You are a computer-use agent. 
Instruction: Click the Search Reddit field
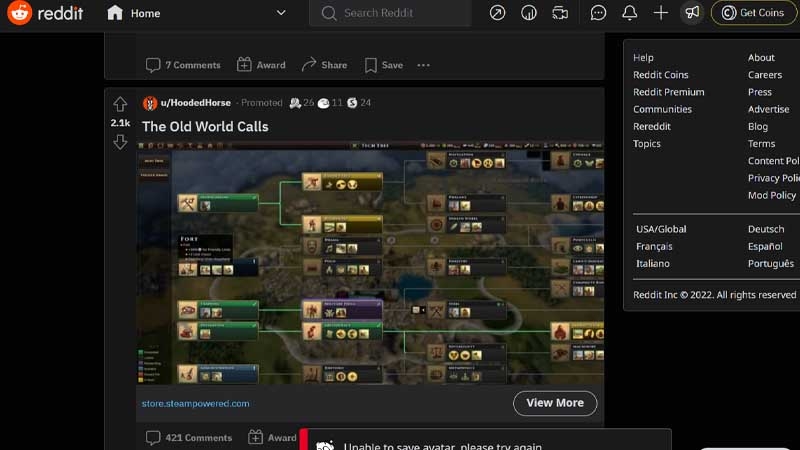point(390,13)
